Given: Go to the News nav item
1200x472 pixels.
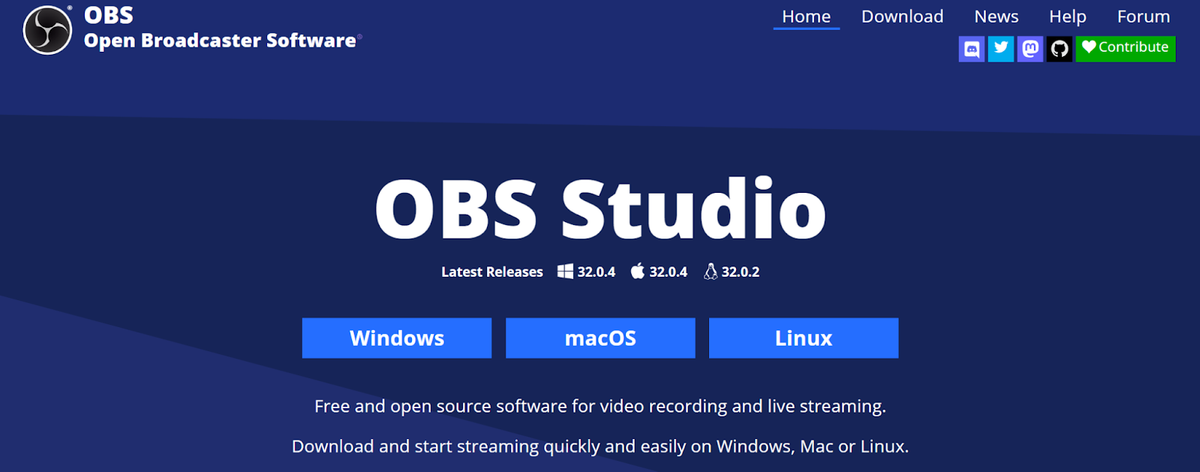Looking at the screenshot, I should tap(996, 16).
